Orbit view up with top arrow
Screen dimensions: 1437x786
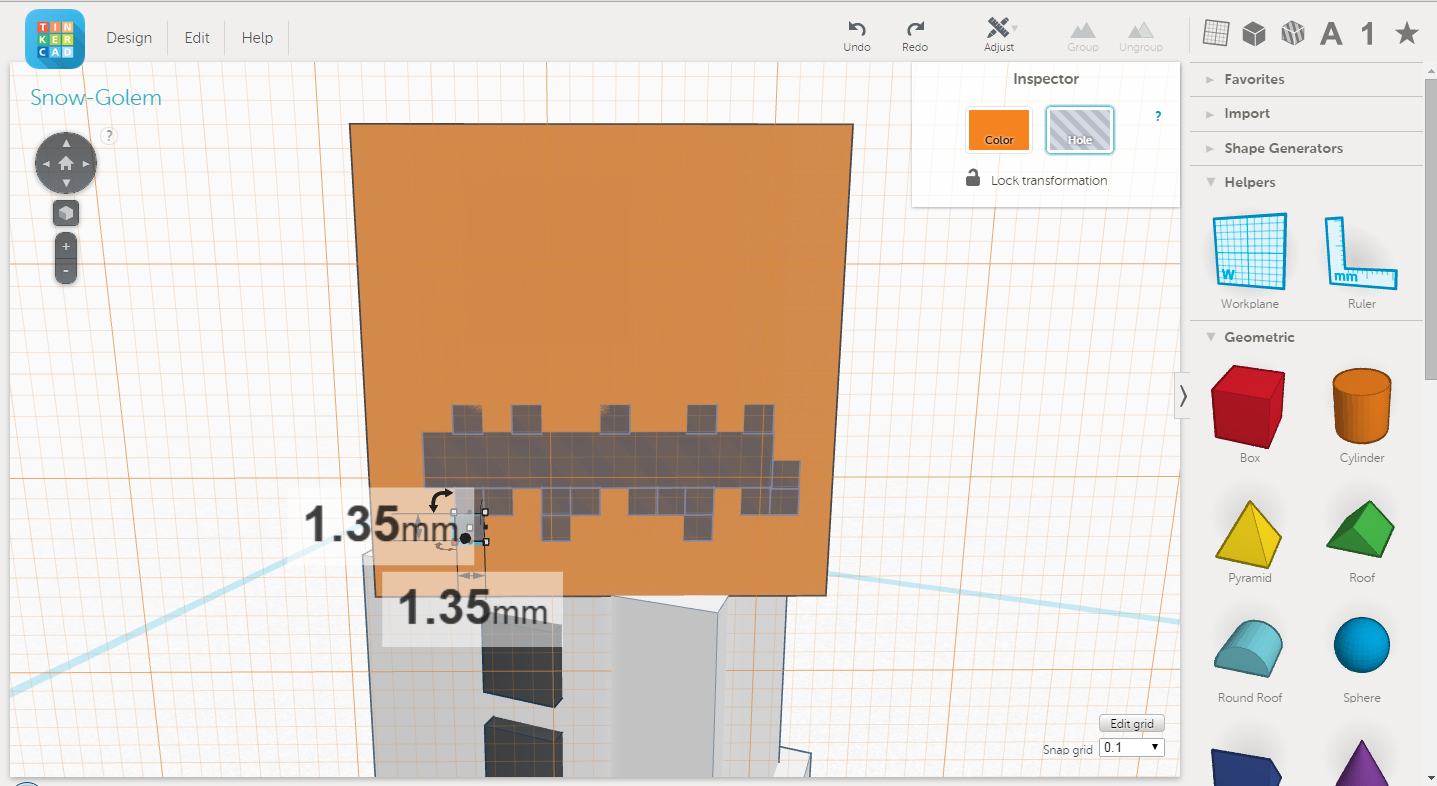66,143
